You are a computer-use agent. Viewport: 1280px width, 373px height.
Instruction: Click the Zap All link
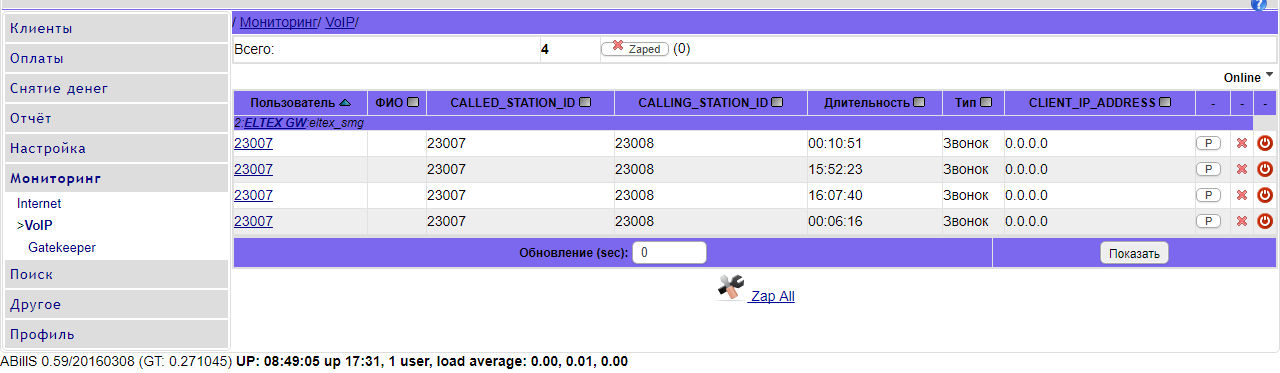773,296
